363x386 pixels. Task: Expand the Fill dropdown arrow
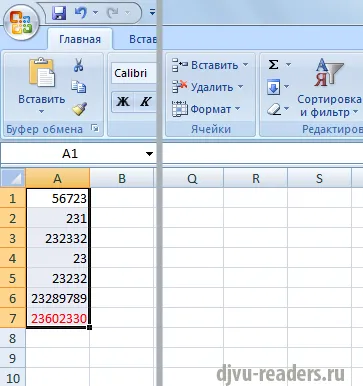286,87
